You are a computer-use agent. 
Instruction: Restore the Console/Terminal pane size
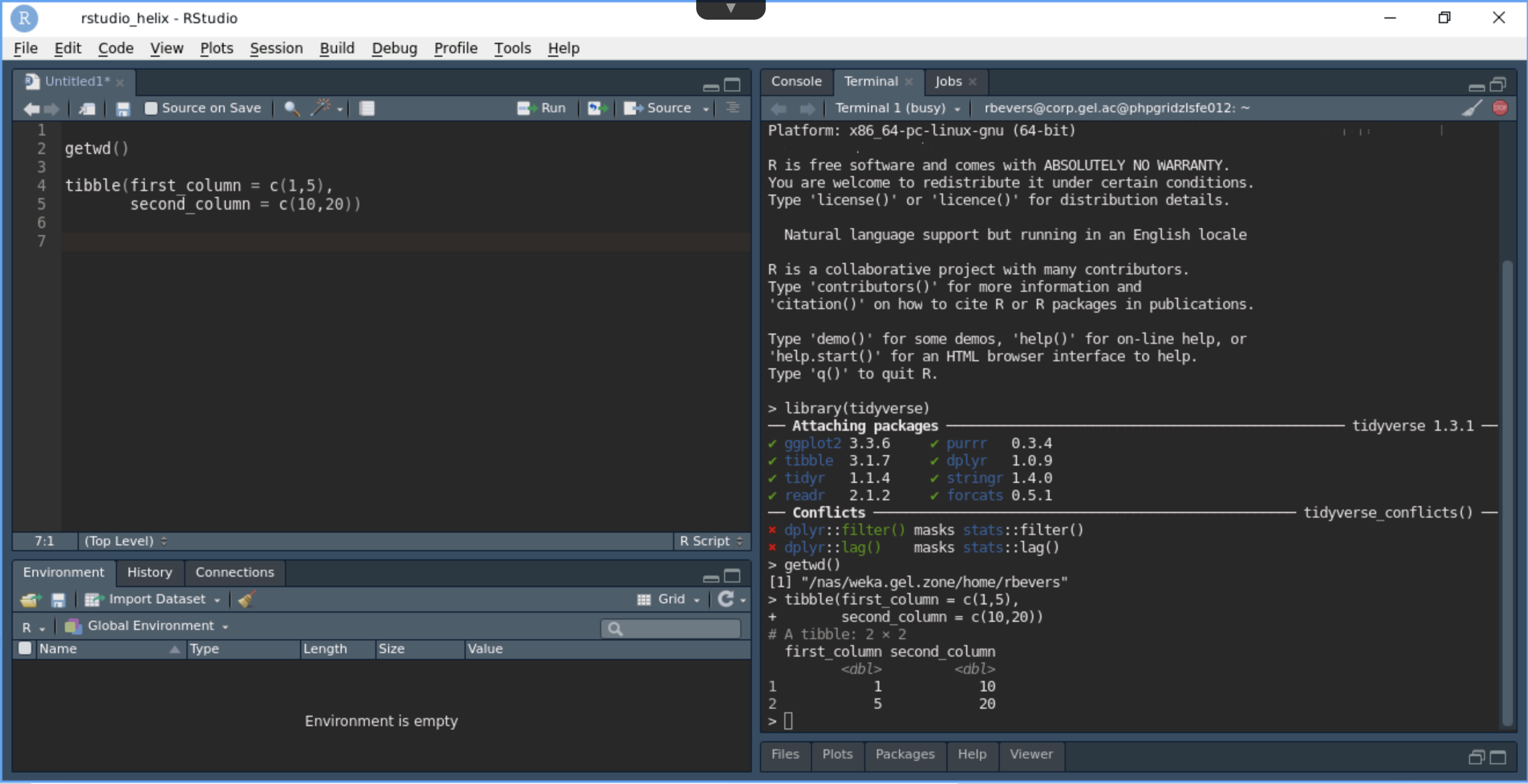tap(1498, 85)
